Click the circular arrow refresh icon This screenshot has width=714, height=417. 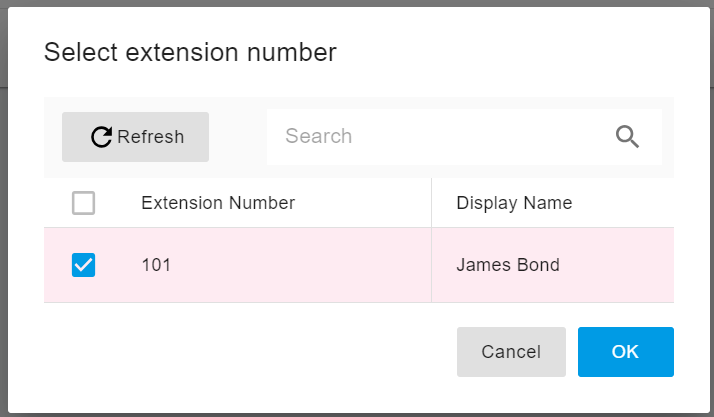pyautogui.click(x=101, y=137)
